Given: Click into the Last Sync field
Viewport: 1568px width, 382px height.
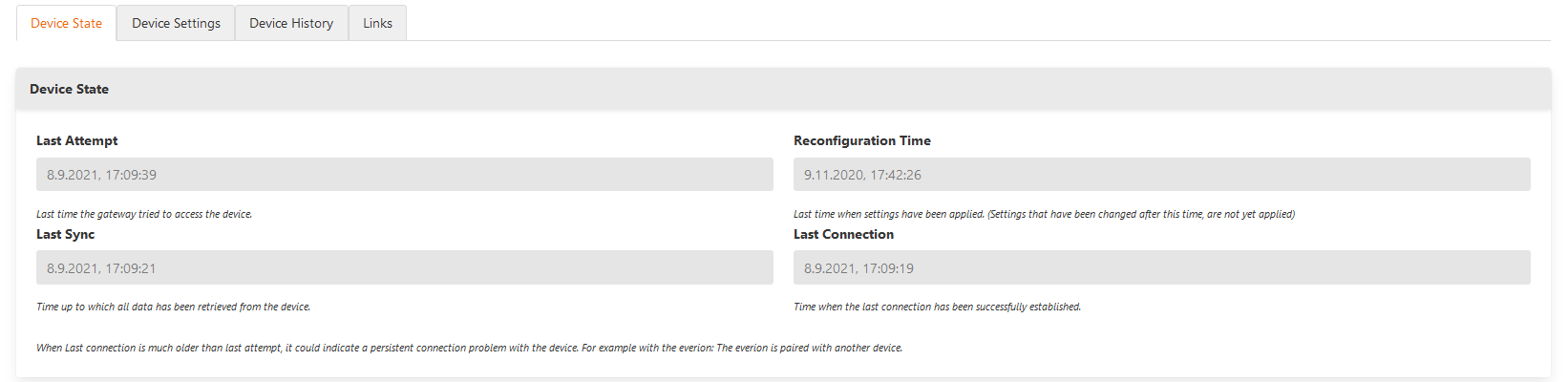Looking at the screenshot, I should [404, 268].
